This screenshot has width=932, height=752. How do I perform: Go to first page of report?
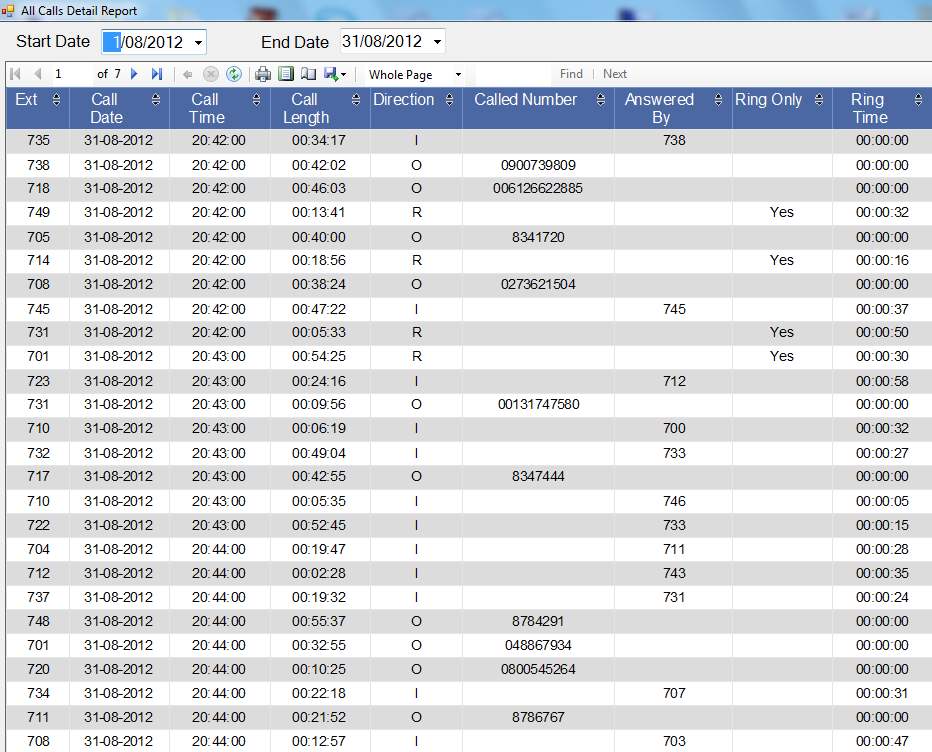point(15,74)
